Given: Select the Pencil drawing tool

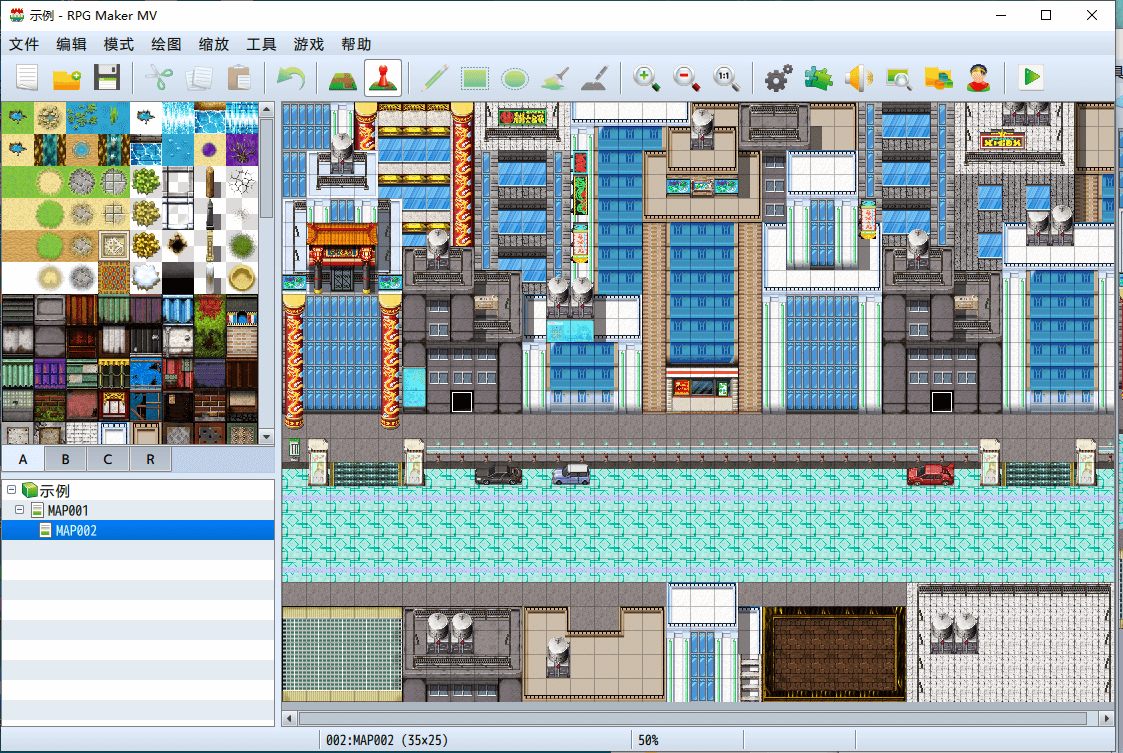Looking at the screenshot, I should click(435, 77).
